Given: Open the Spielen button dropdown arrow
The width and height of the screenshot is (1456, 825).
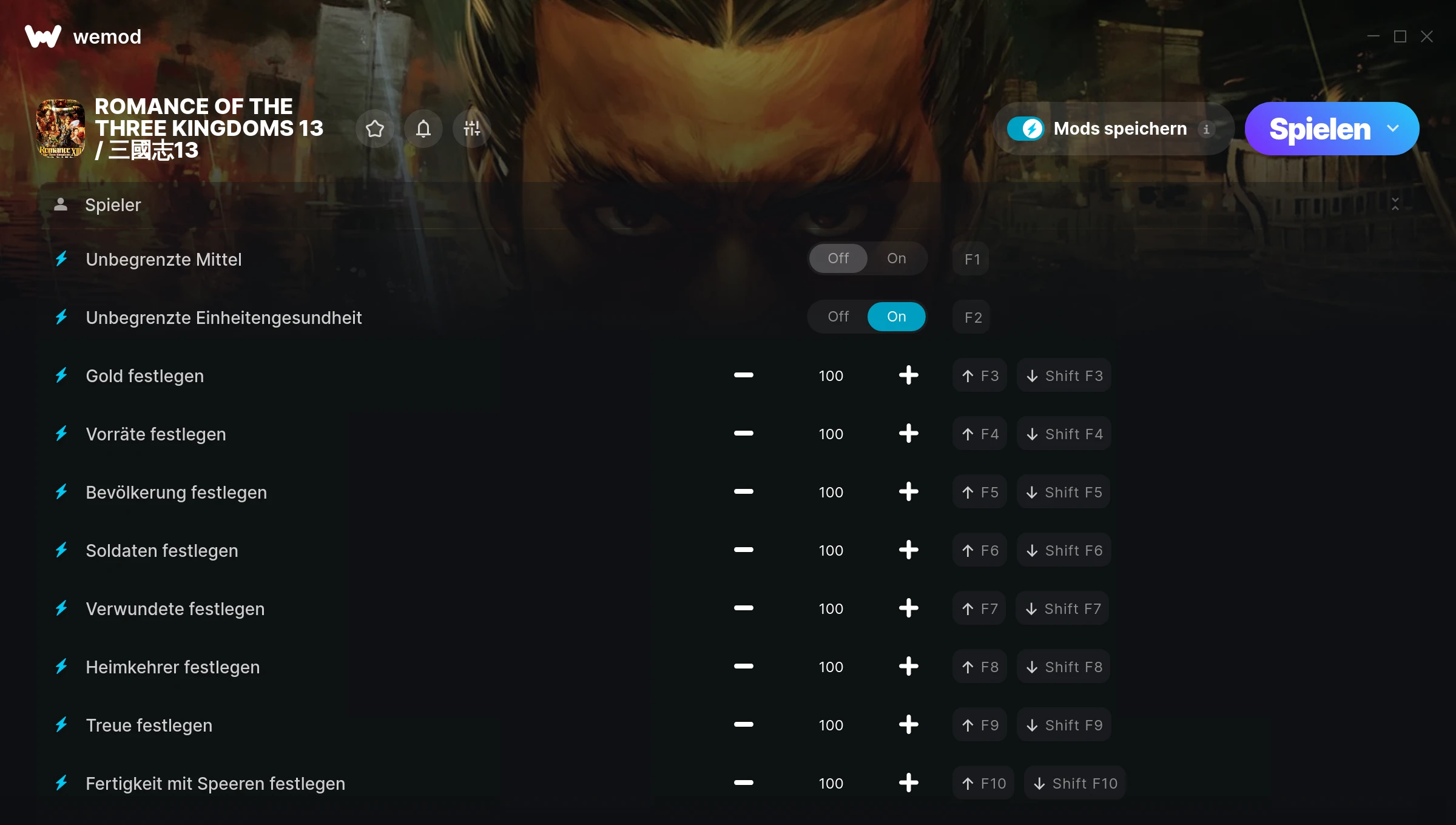Looking at the screenshot, I should [1393, 129].
